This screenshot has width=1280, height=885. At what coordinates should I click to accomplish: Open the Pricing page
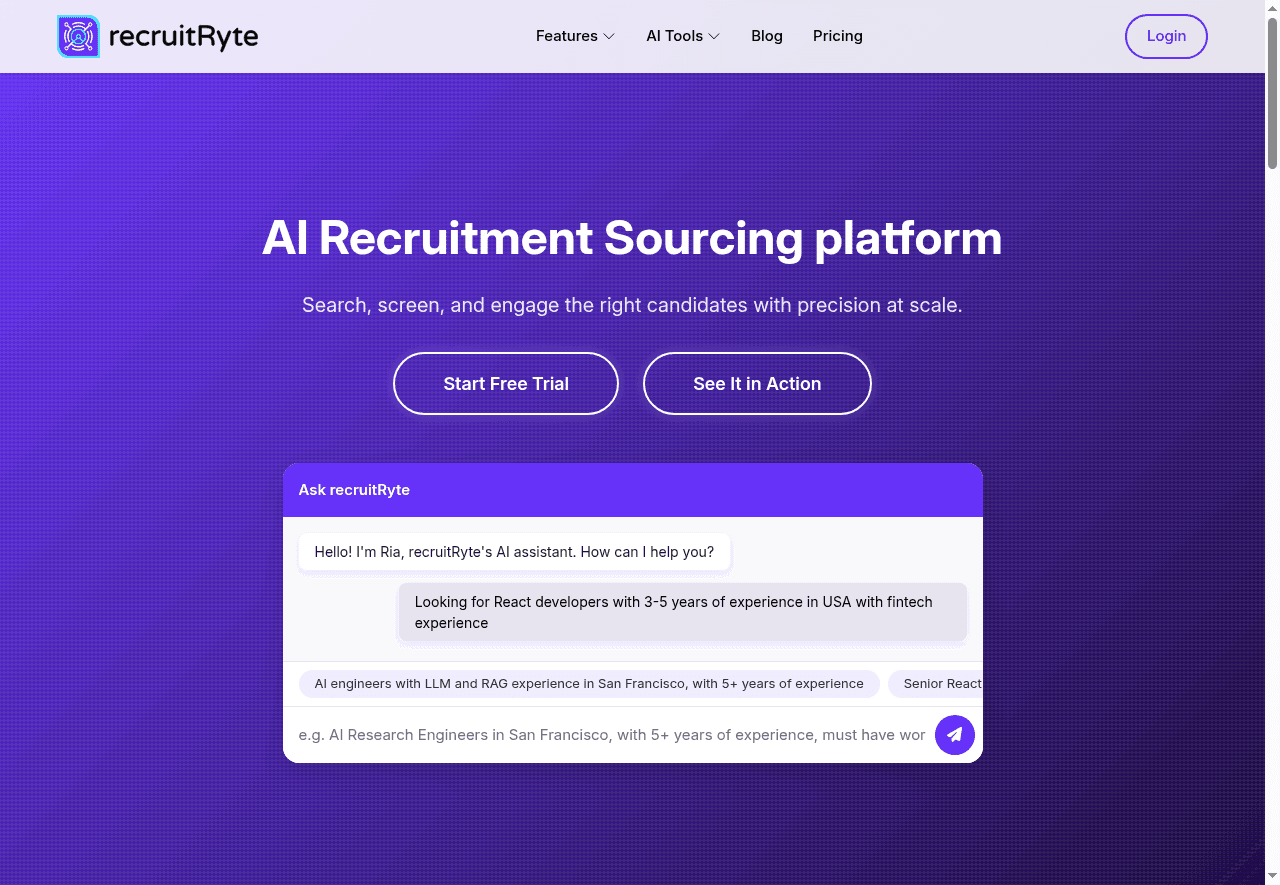pos(838,36)
